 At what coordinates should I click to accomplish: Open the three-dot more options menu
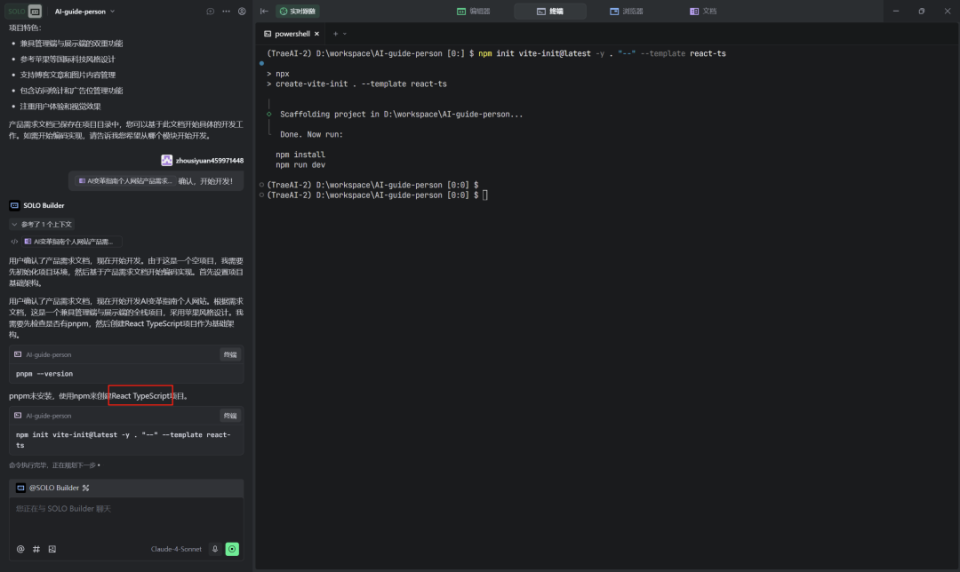(226, 11)
